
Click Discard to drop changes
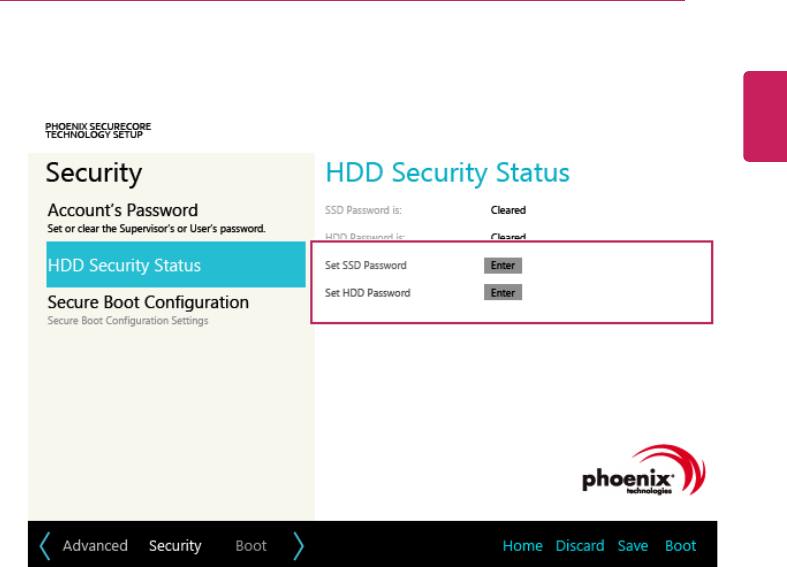tap(580, 546)
